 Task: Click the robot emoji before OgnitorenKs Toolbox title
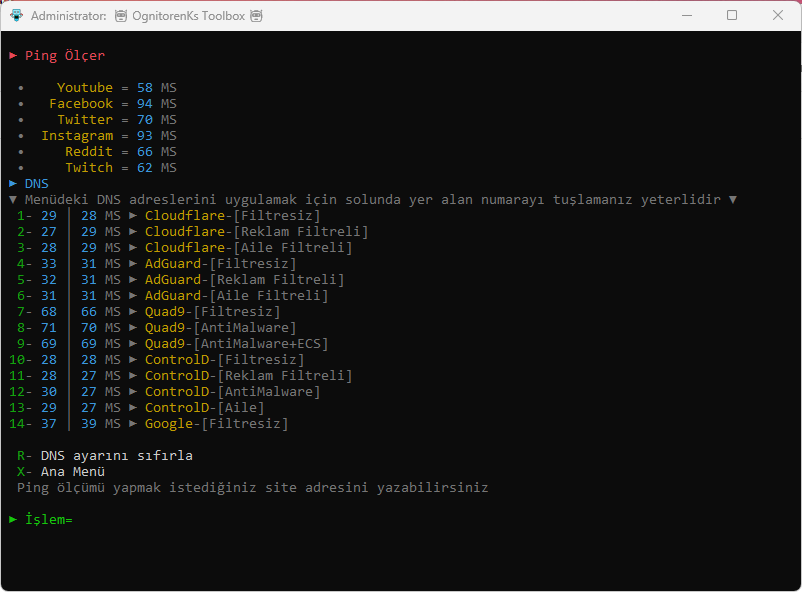coord(121,16)
